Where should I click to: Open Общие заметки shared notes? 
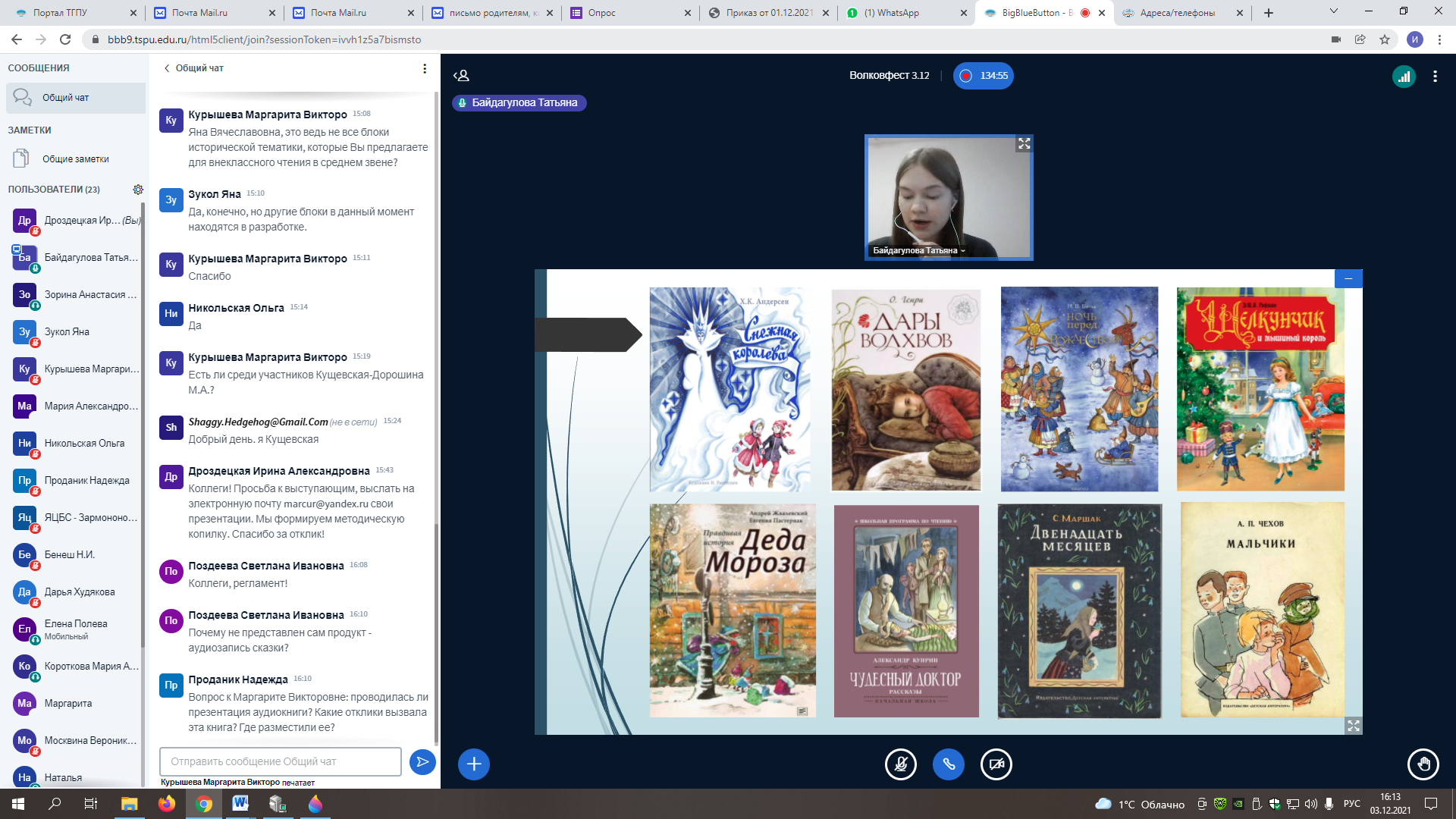[x=76, y=159]
